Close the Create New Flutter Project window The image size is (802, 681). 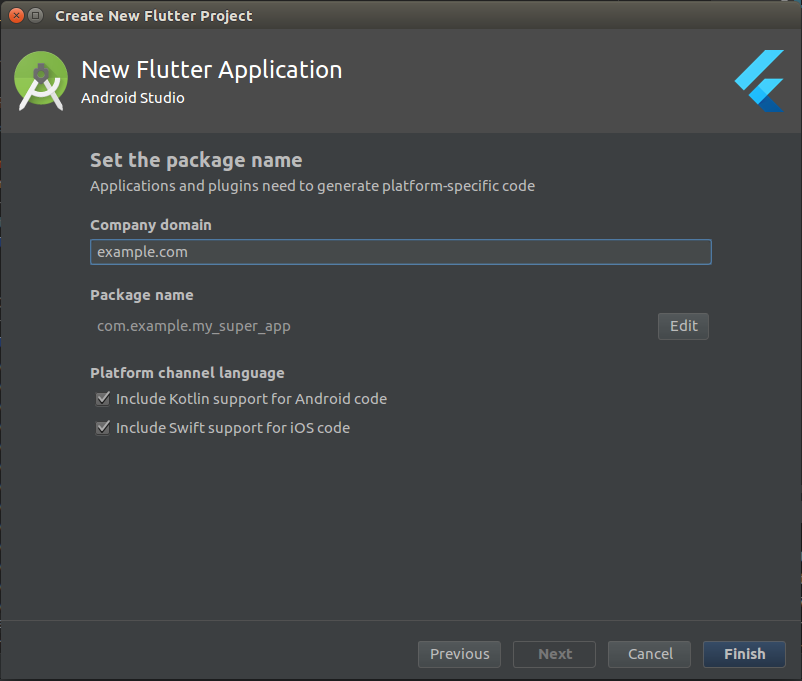point(16,16)
